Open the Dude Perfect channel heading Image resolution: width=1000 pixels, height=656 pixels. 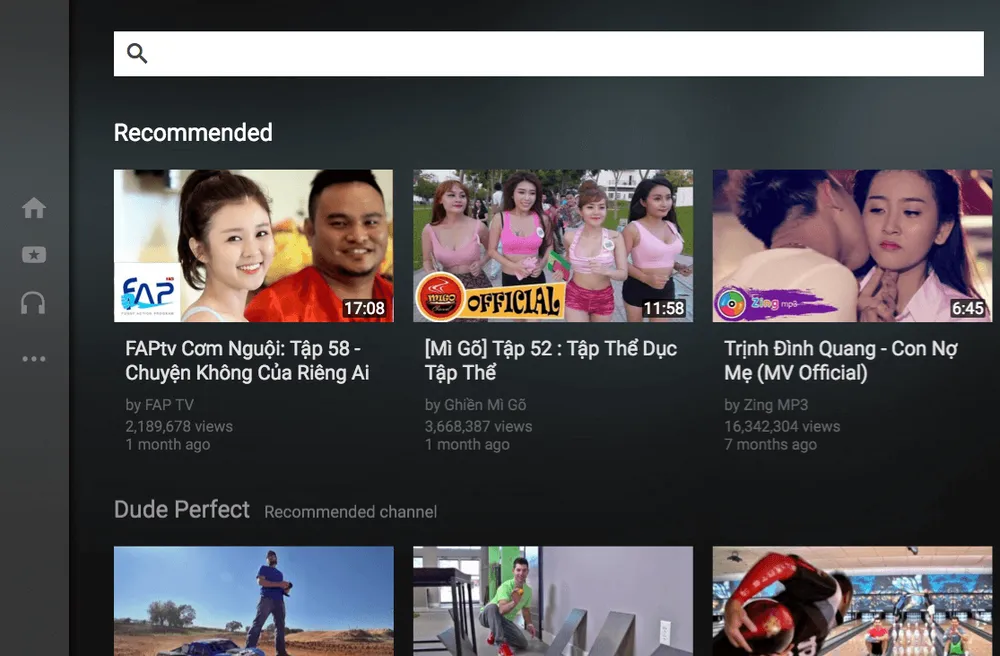(x=182, y=509)
